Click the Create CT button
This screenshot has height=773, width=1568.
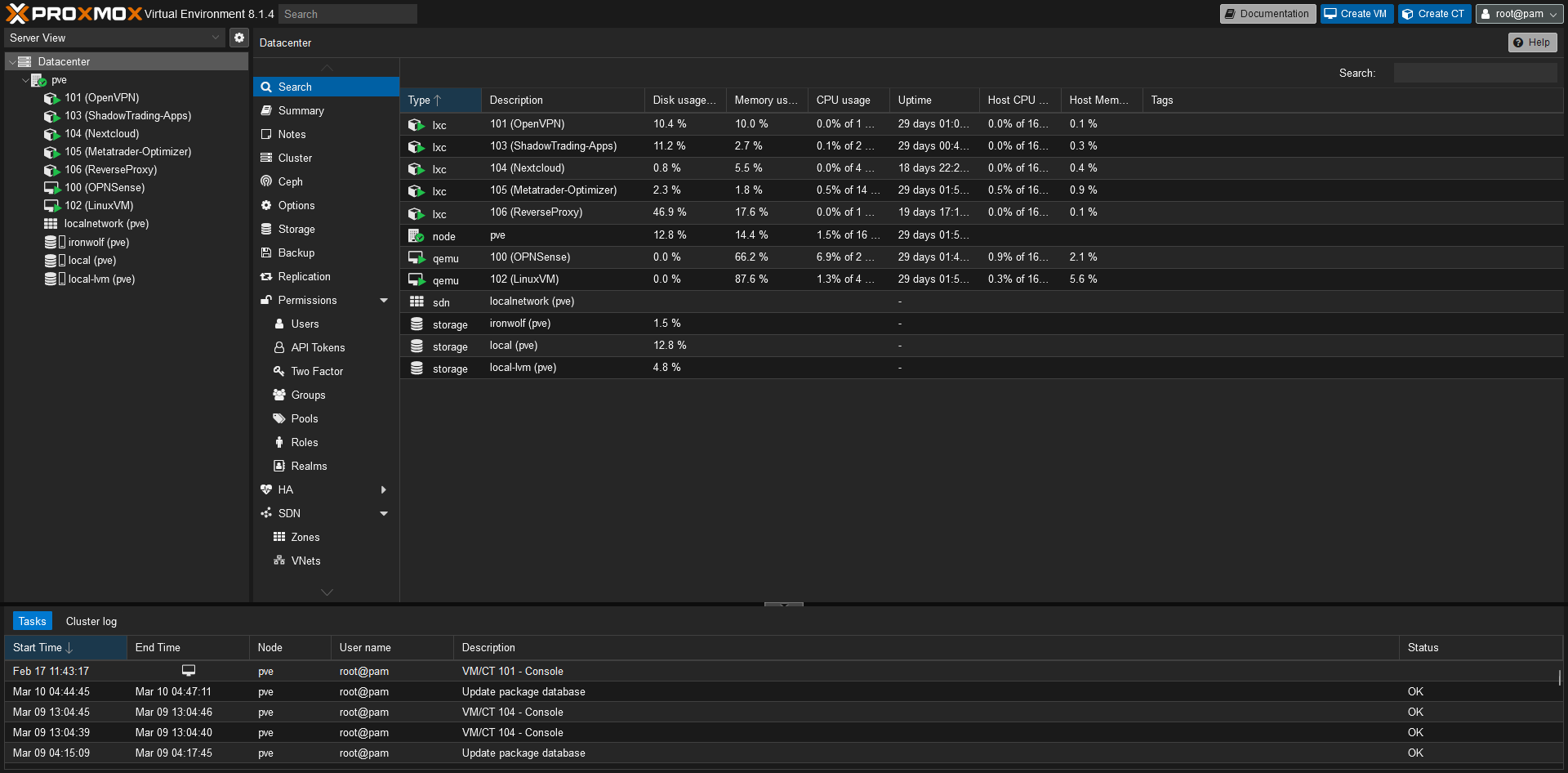tap(1434, 14)
